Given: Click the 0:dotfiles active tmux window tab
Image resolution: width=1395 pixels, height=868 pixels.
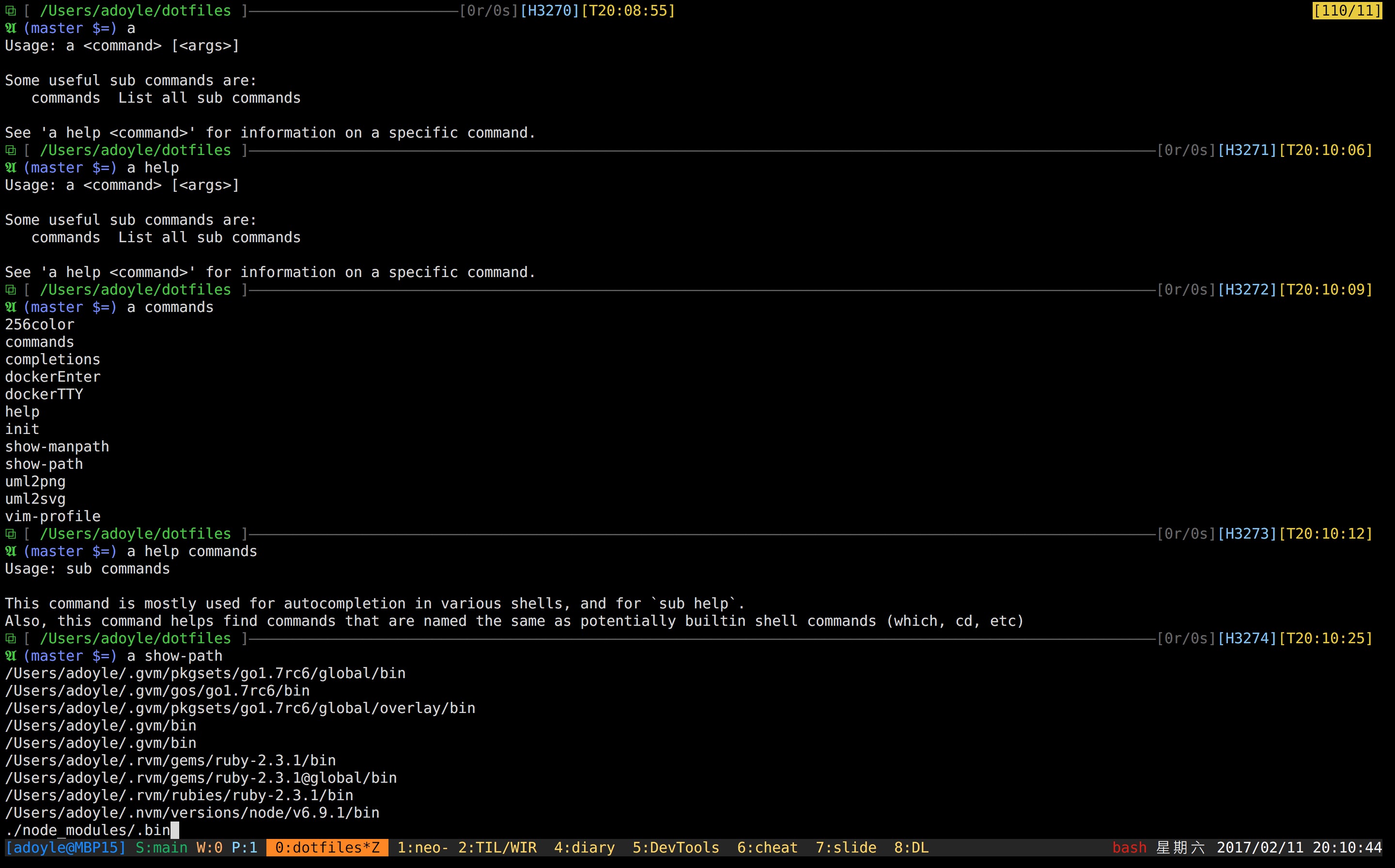Looking at the screenshot, I should [326, 848].
